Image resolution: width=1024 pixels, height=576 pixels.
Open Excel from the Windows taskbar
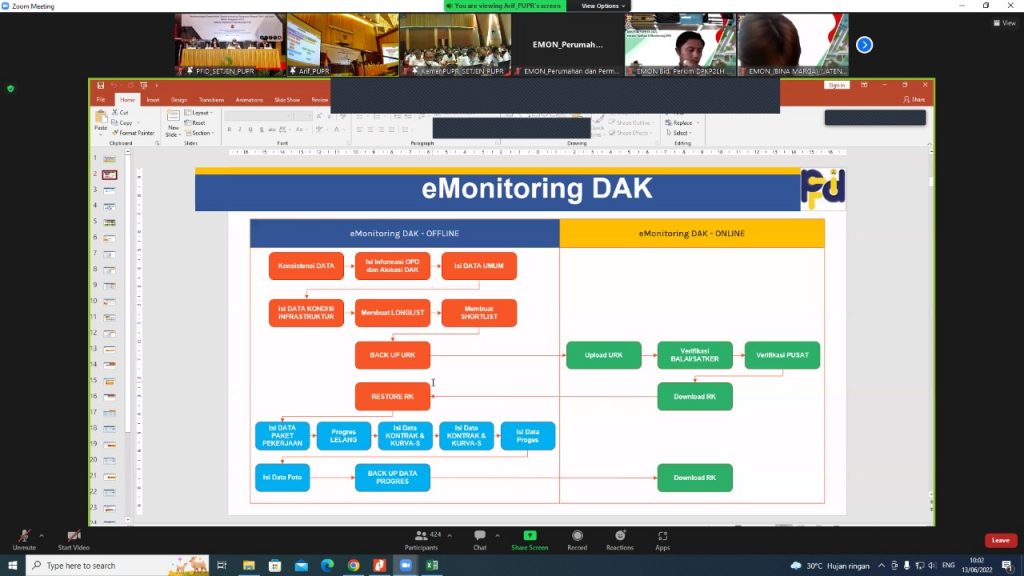point(432,565)
